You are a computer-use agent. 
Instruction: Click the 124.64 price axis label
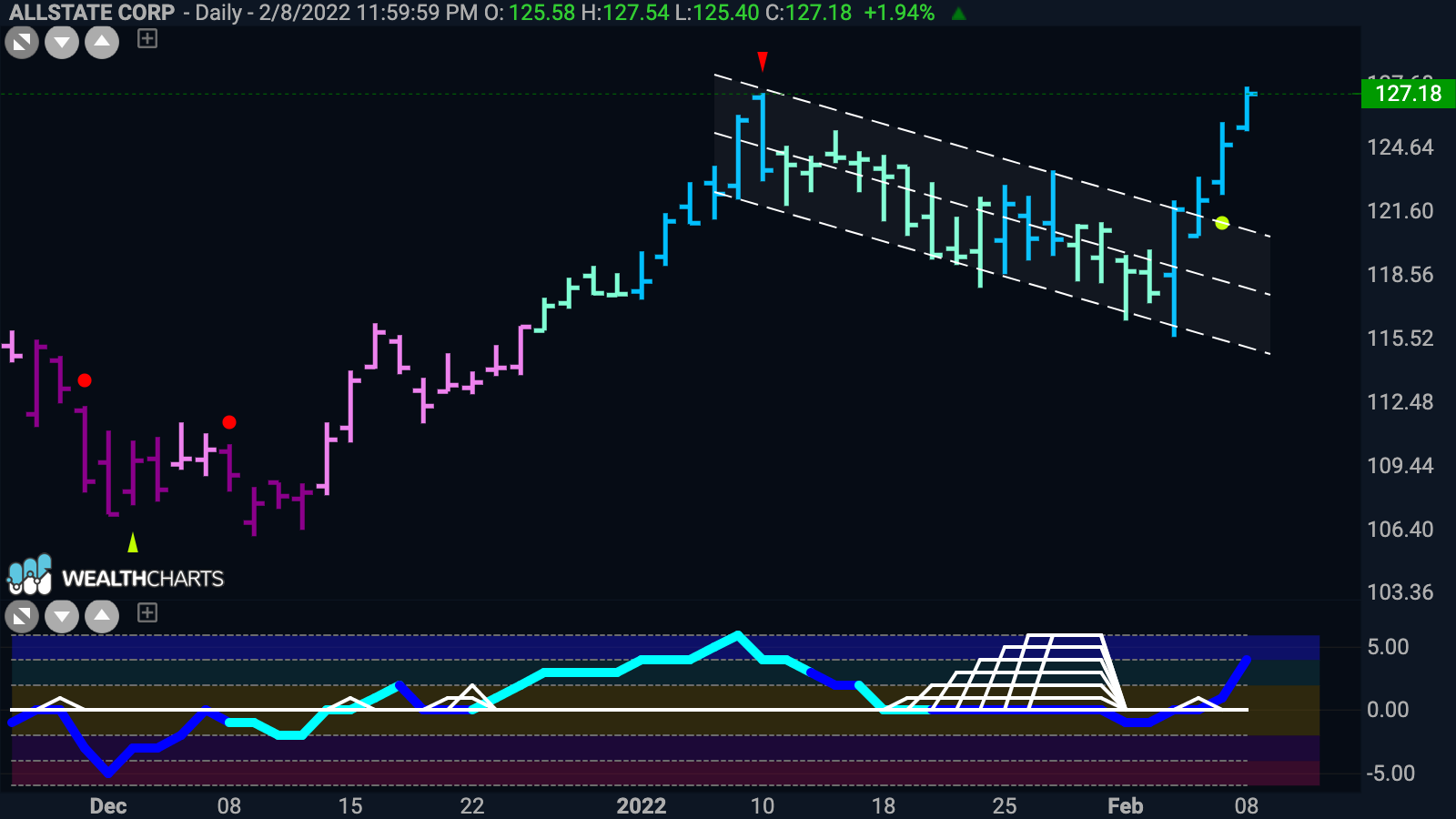coord(1400,147)
